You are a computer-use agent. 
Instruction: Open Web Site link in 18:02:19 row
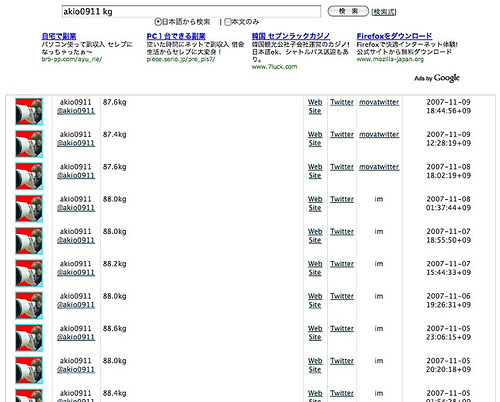(315, 171)
